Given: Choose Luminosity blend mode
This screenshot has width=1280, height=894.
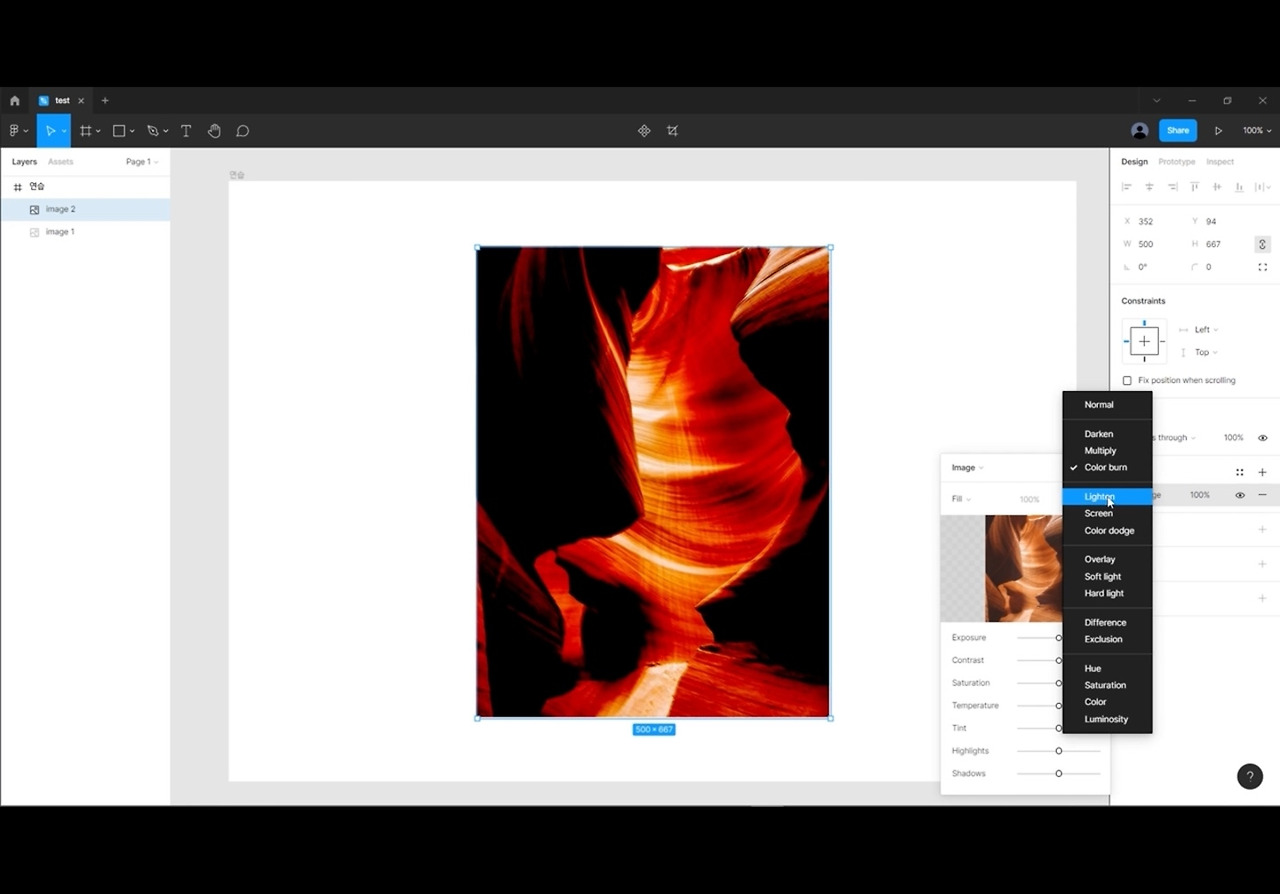Looking at the screenshot, I should (1107, 720).
